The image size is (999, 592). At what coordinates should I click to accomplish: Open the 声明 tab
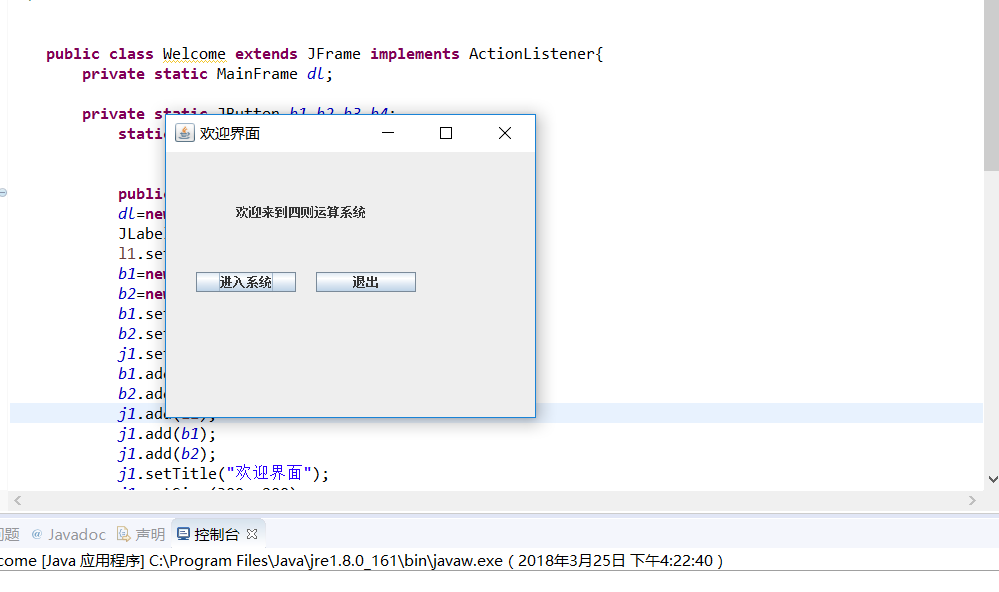141,534
